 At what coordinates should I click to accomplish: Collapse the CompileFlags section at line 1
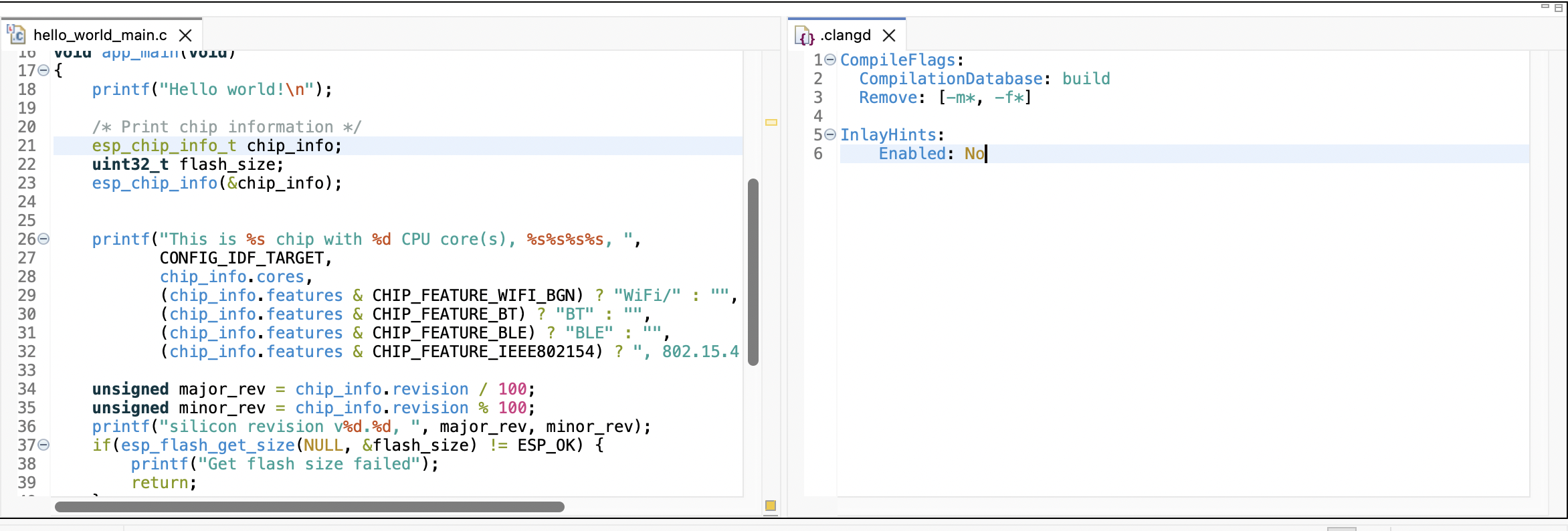[x=830, y=60]
